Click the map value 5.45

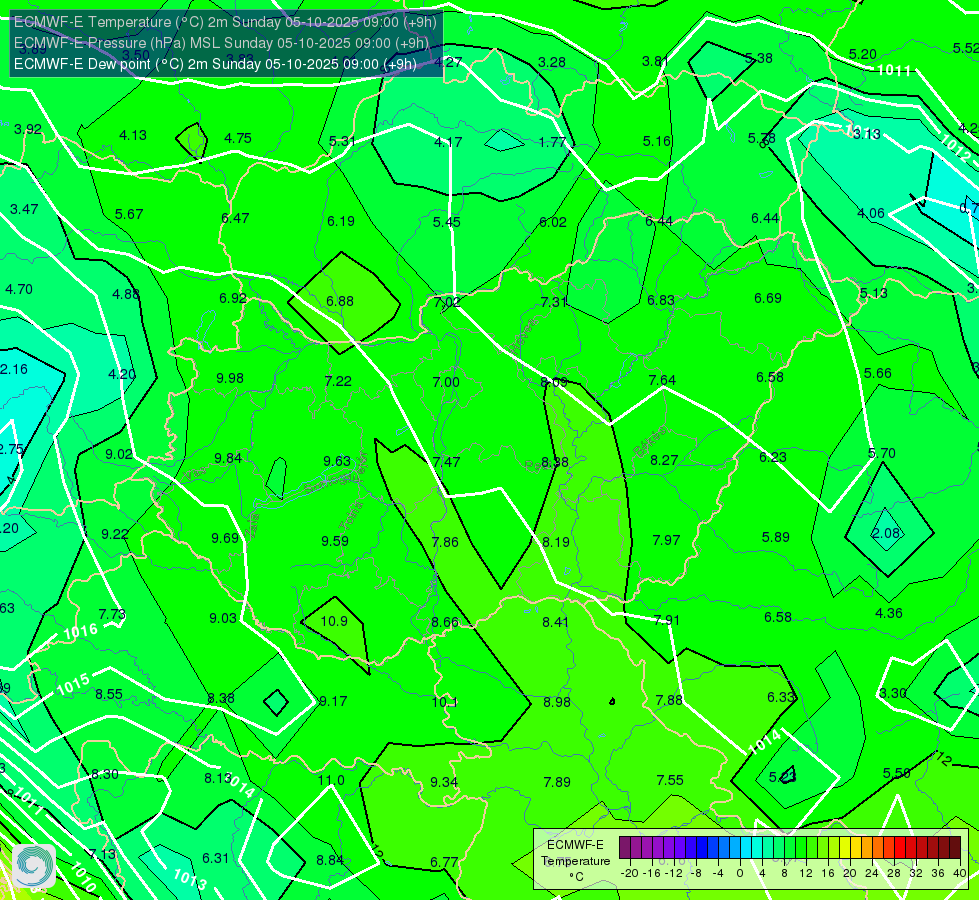(446, 222)
